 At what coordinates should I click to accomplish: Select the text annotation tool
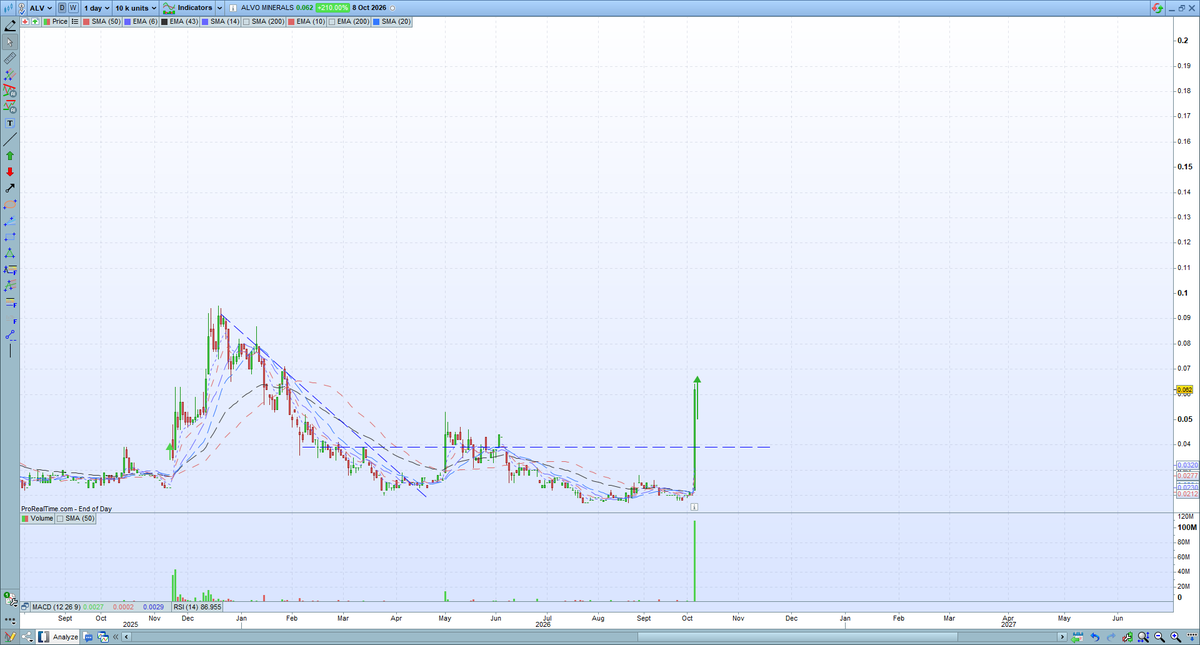pyautogui.click(x=10, y=123)
